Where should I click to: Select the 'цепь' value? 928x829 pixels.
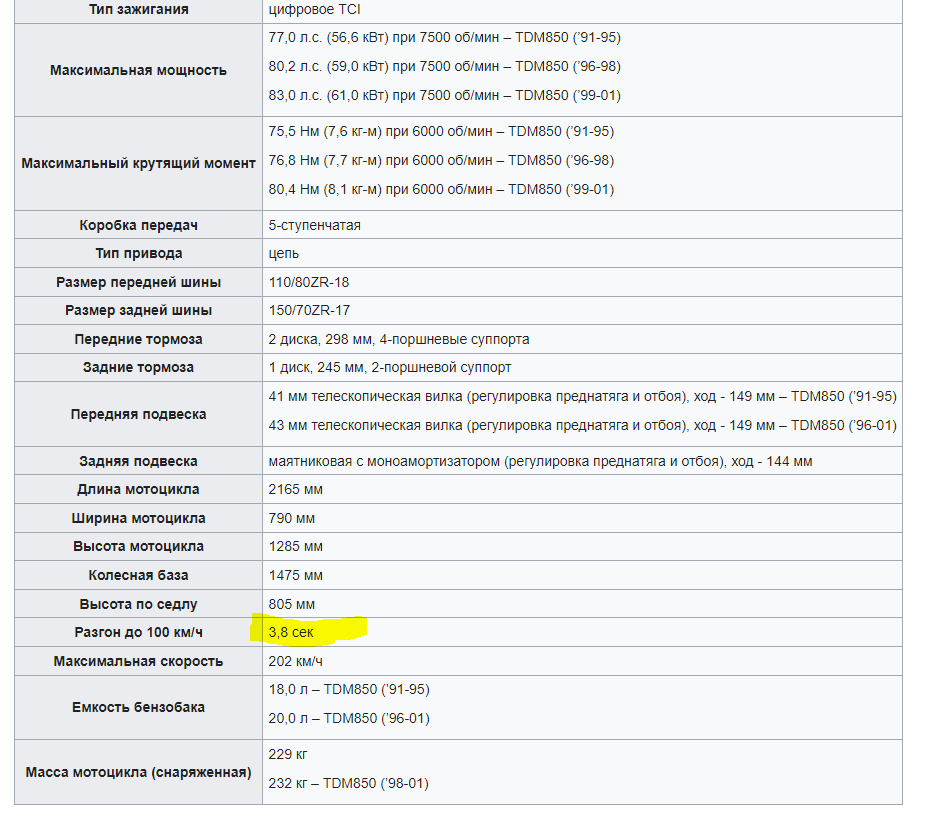point(283,253)
